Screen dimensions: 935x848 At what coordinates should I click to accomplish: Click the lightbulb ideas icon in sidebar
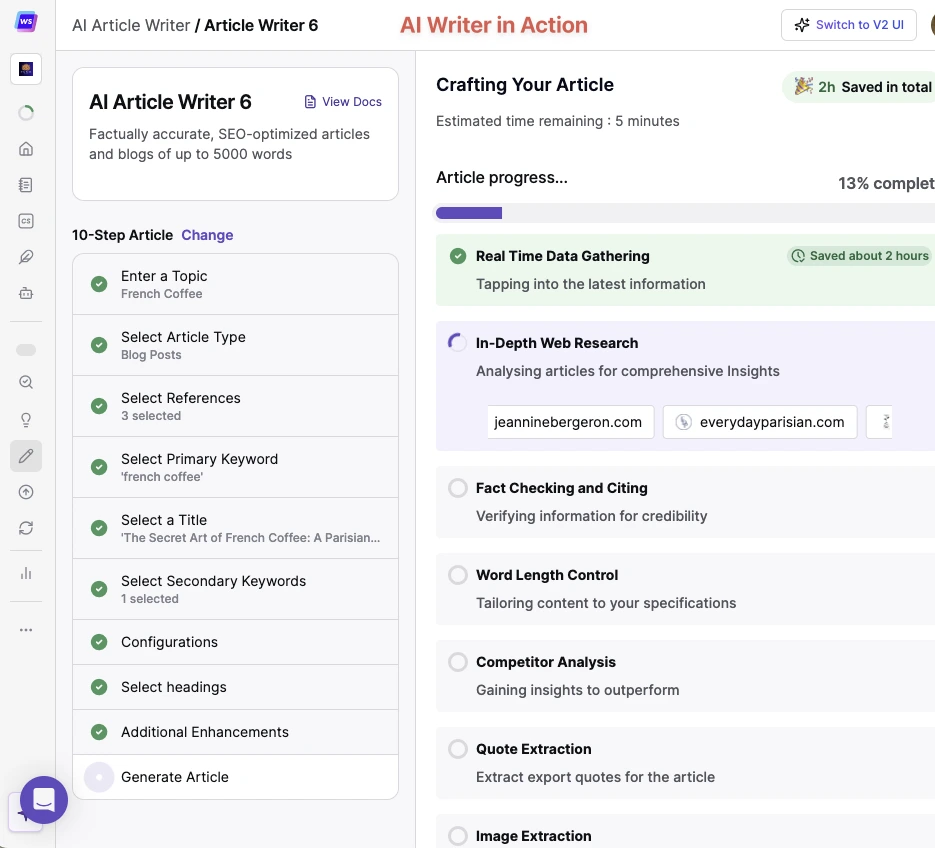click(26, 419)
